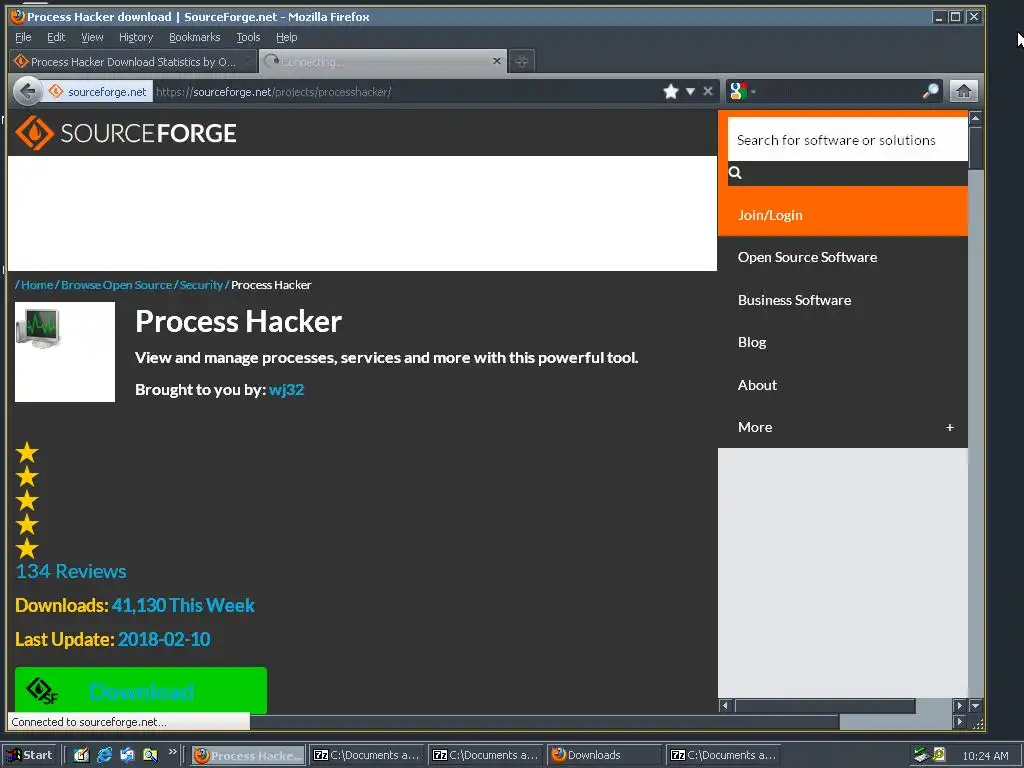The image size is (1024, 768).
Task: Launch Internet Explorer from quick launch
Action: click(x=104, y=755)
